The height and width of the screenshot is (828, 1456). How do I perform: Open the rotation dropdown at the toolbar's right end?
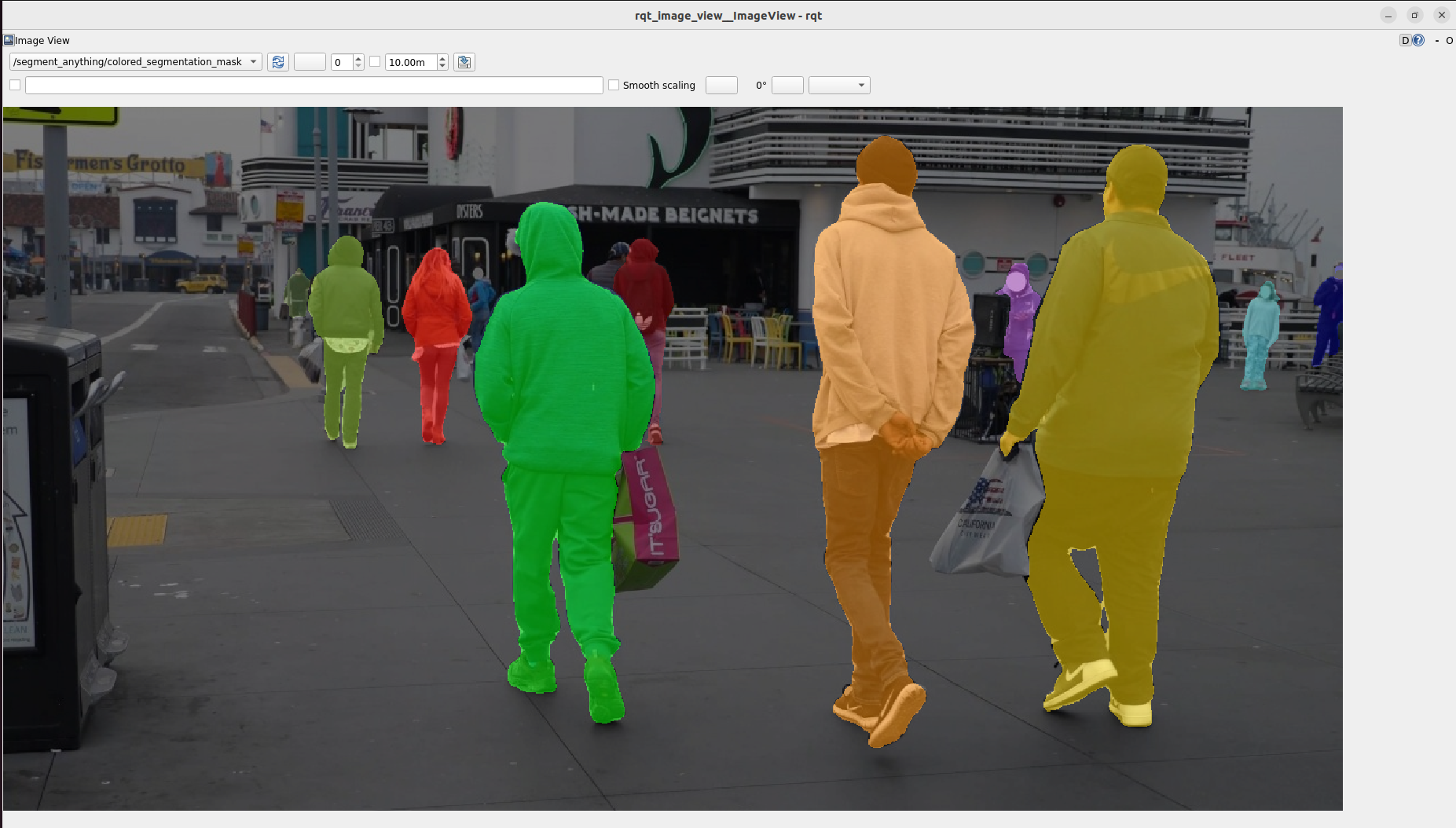(839, 85)
